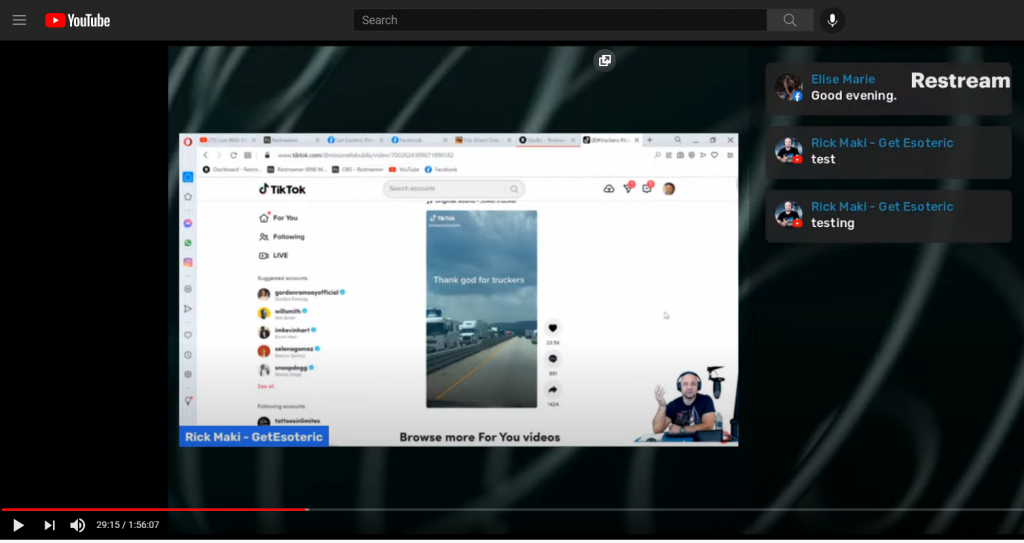Open Facebook bookmark in bookmarks bar
The width and height of the screenshot is (1024, 543).
[441, 170]
